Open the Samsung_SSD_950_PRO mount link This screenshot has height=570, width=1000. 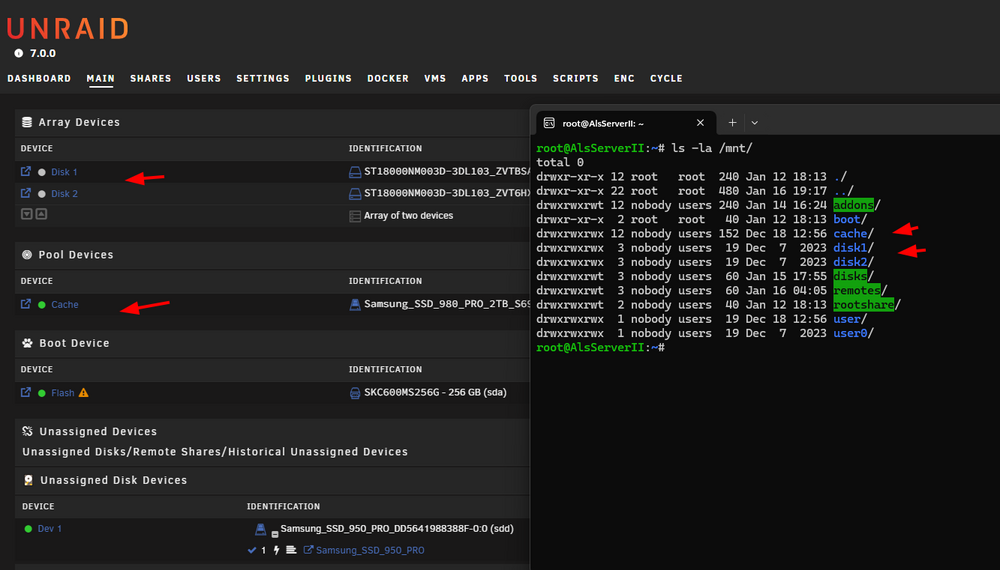370,550
